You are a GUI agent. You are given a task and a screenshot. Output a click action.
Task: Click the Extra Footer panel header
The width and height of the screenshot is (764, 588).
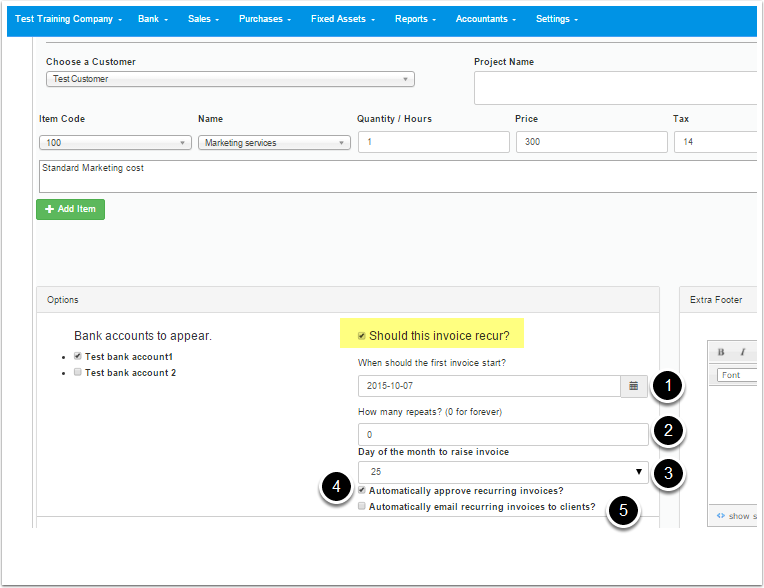[x=718, y=300]
